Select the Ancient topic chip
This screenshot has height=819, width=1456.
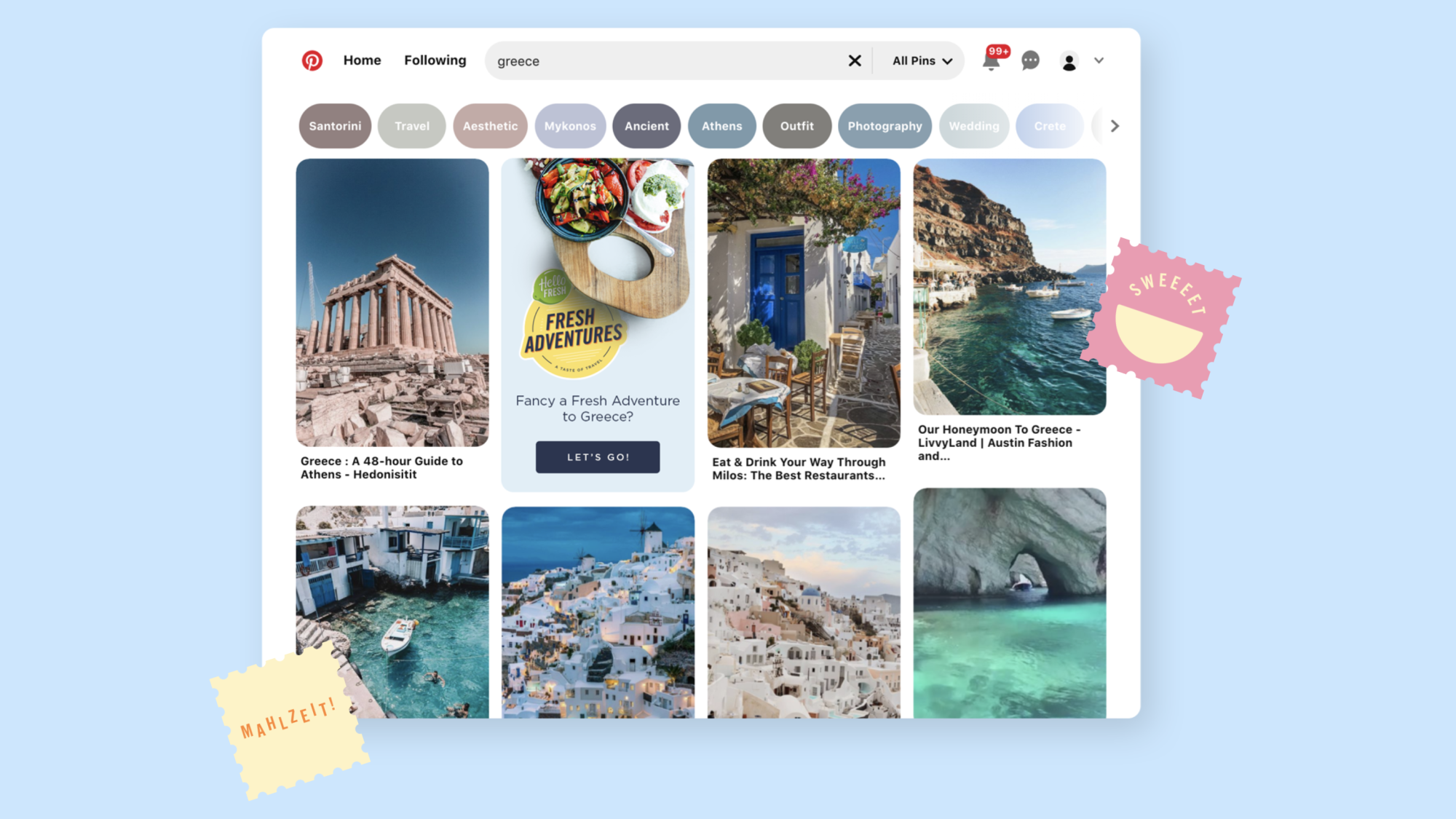coord(646,126)
